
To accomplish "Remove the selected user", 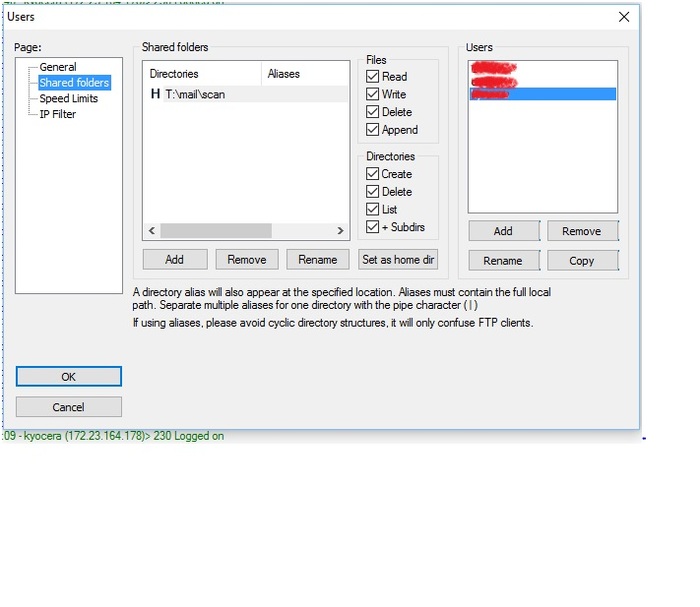I will [582, 231].
